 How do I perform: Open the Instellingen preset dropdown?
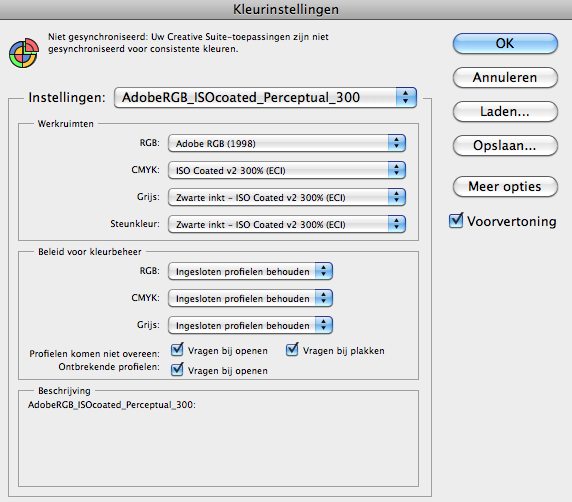pos(265,97)
